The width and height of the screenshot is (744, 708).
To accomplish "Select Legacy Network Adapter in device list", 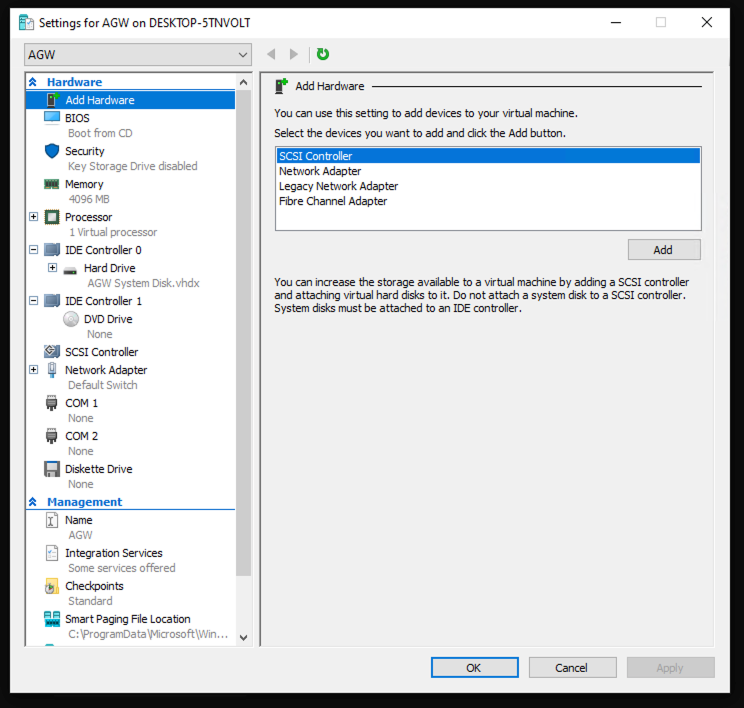I will pyautogui.click(x=338, y=186).
